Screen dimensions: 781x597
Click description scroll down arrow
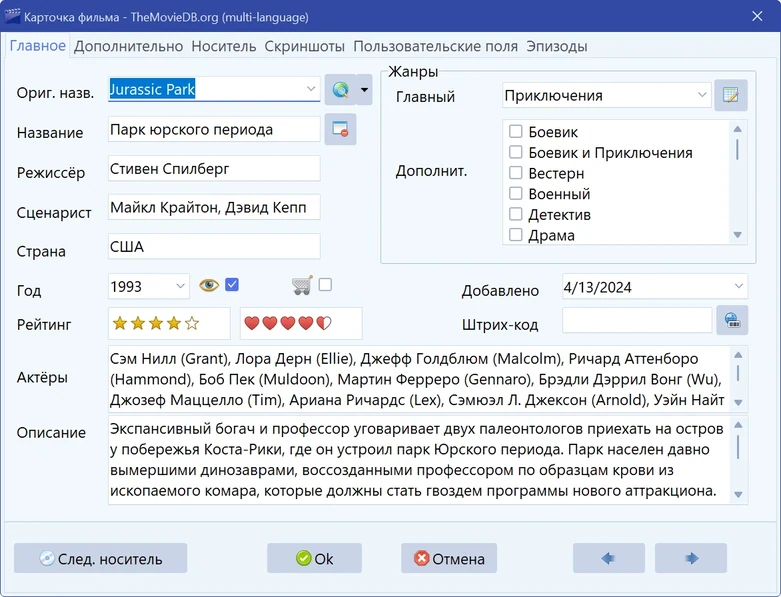tap(738, 494)
